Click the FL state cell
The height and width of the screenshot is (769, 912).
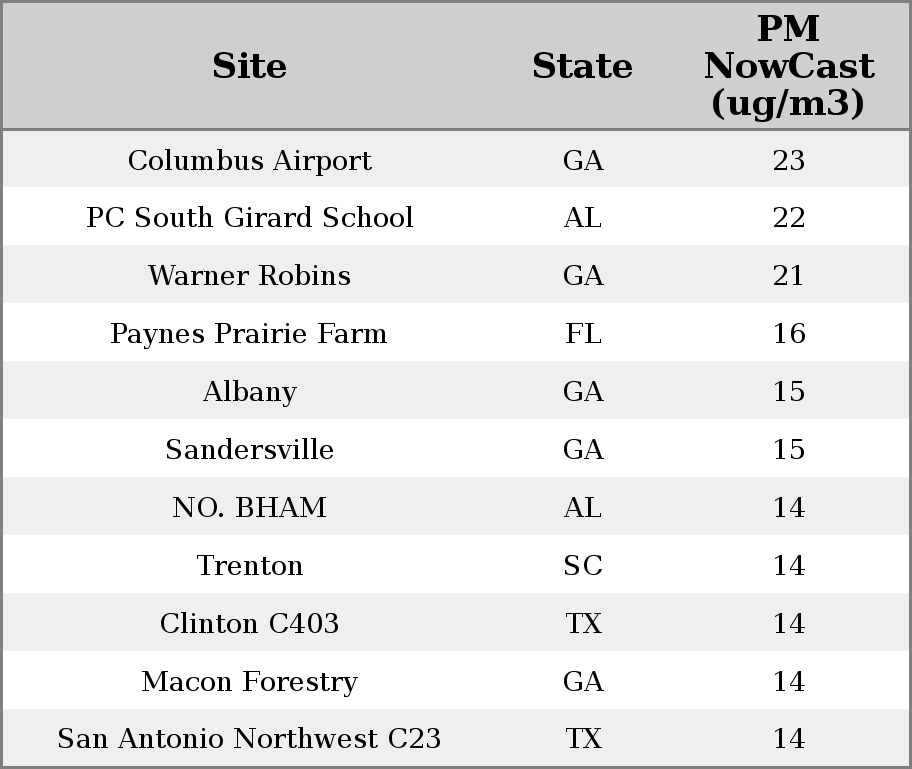click(583, 334)
